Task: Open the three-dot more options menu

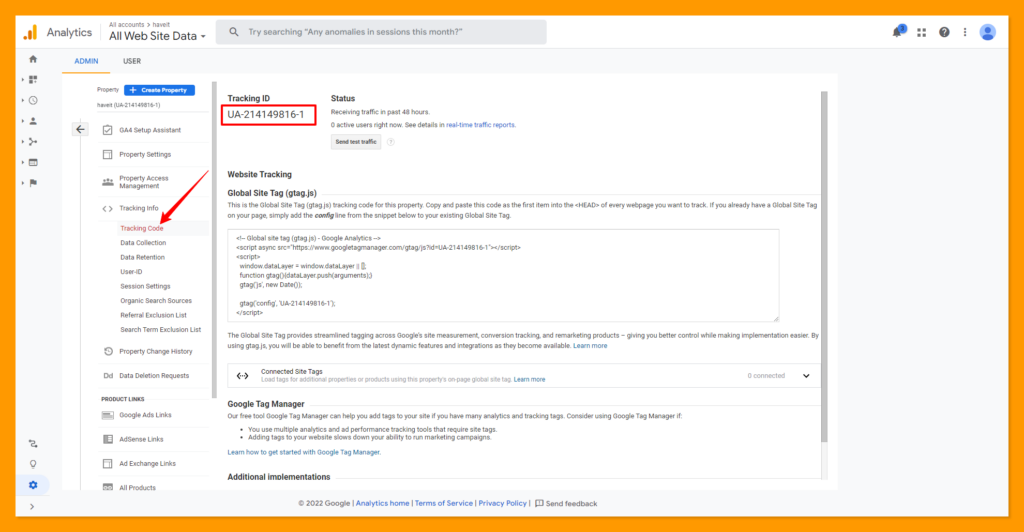Action: tap(965, 32)
